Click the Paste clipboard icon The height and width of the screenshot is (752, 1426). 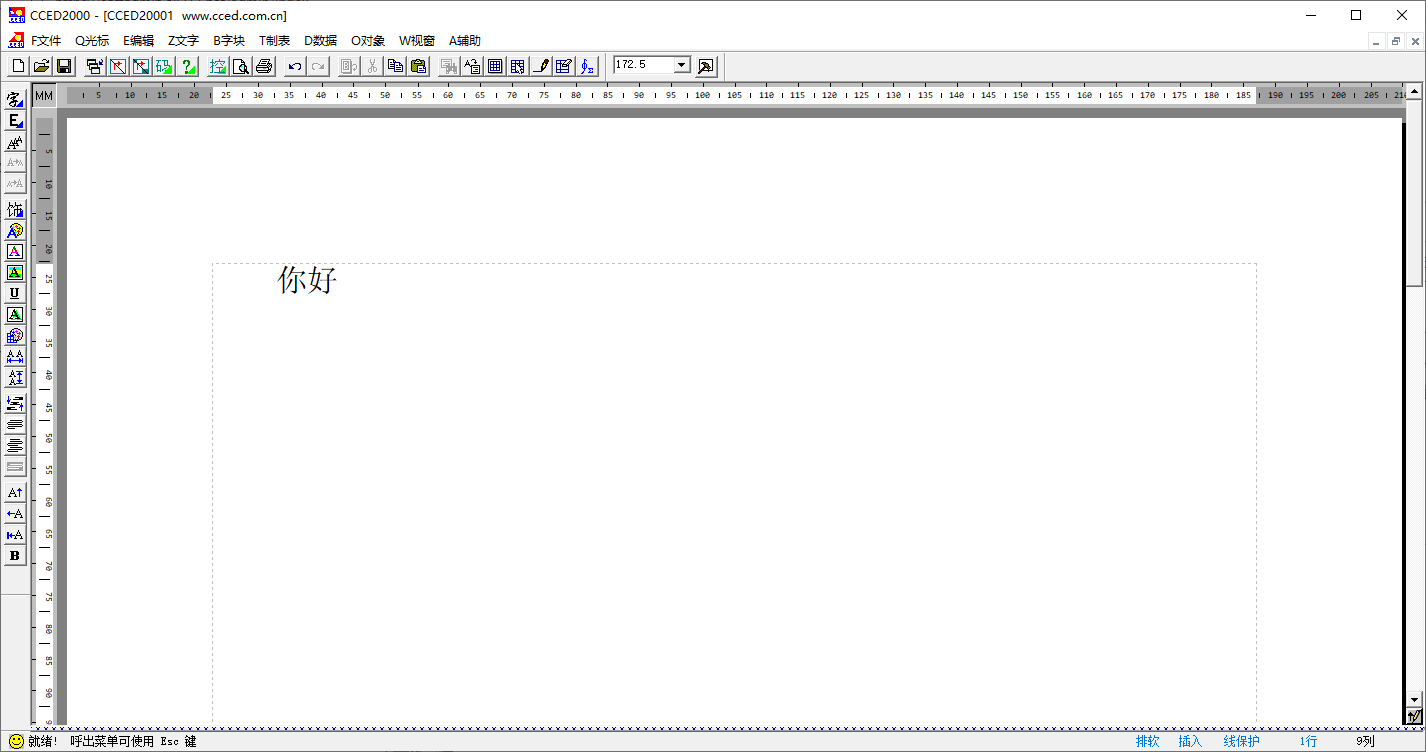click(419, 66)
